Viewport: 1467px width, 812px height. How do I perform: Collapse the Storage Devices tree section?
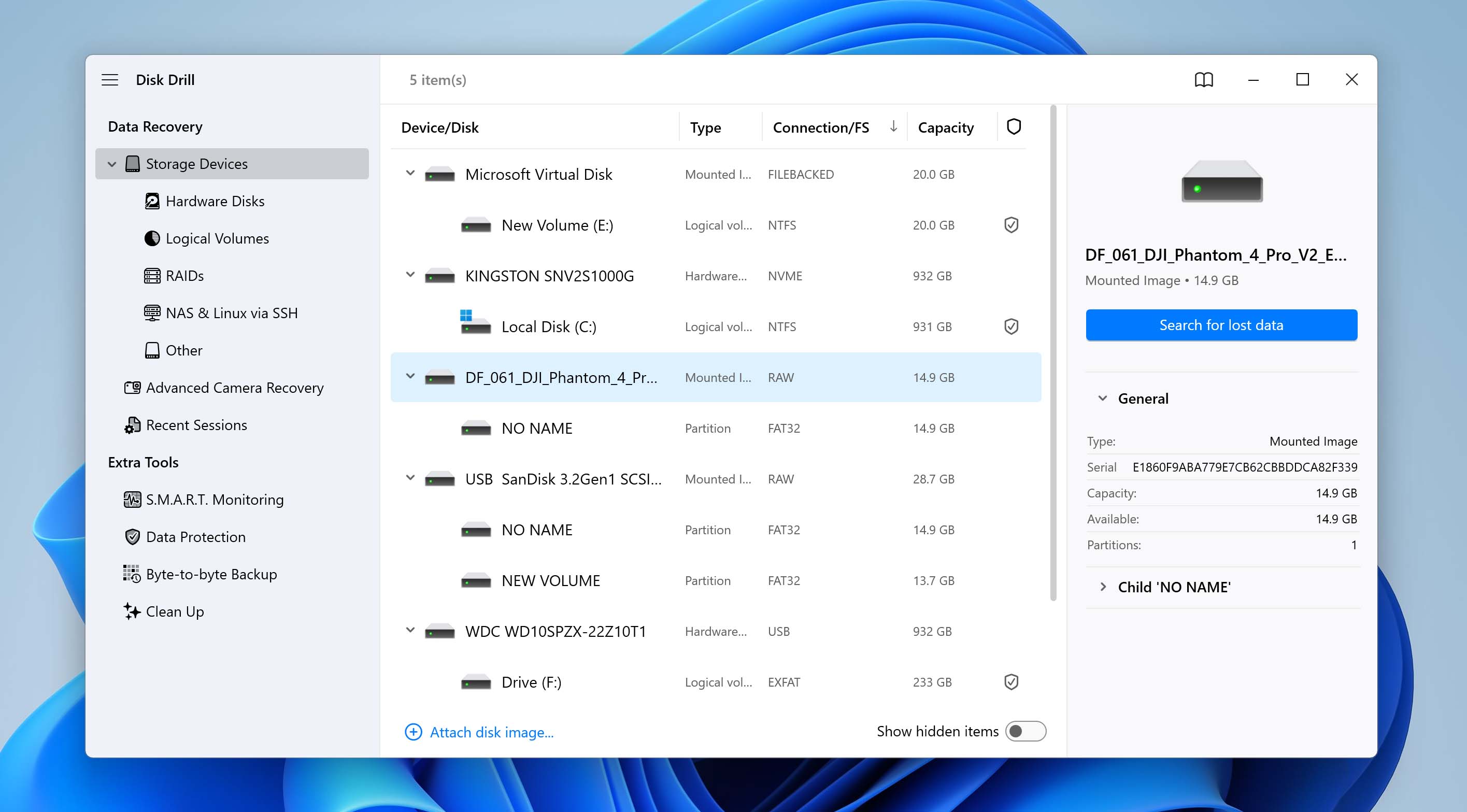[x=112, y=164]
